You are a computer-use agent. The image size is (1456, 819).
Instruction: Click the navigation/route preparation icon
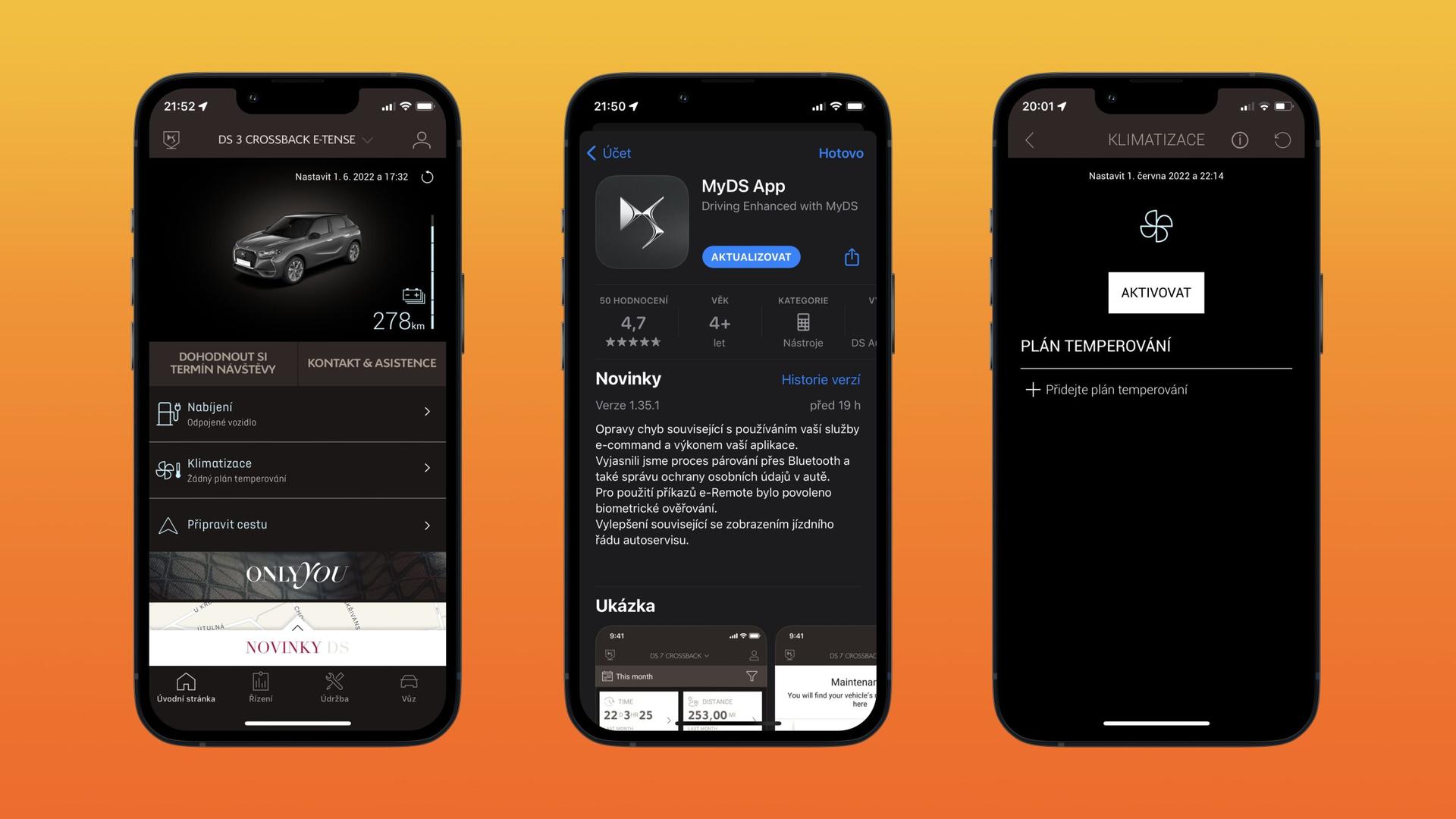coord(168,524)
